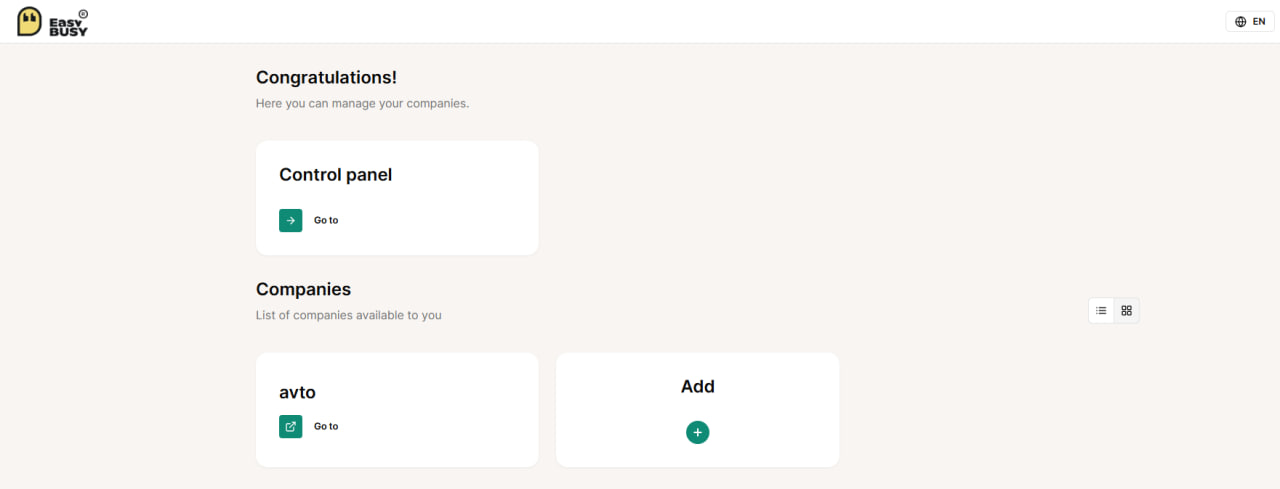Click the "Companies" section heading
Viewport: 1280px width, 489px height.
(x=303, y=290)
